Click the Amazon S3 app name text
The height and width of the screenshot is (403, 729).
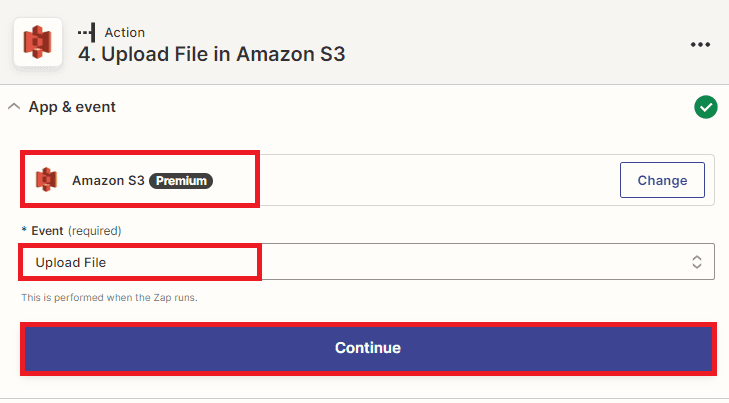[108, 181]
